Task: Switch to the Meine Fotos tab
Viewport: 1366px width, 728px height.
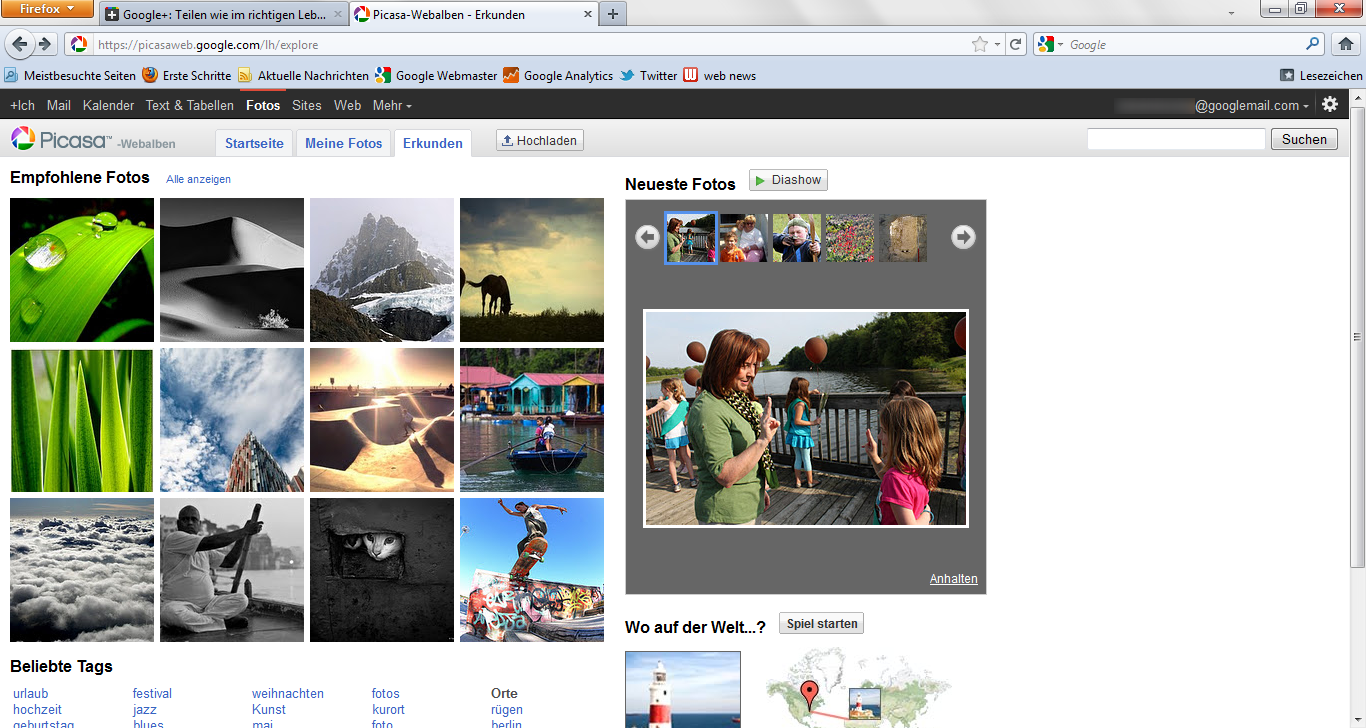Action: [x=343, y=143]
